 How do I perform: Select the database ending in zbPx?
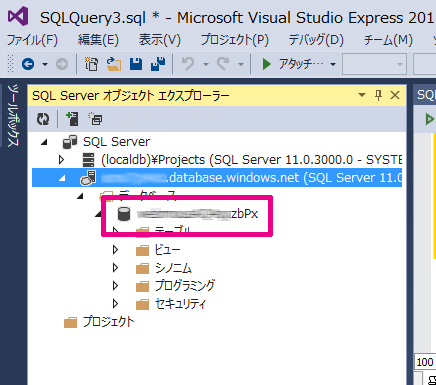point(198,214)
